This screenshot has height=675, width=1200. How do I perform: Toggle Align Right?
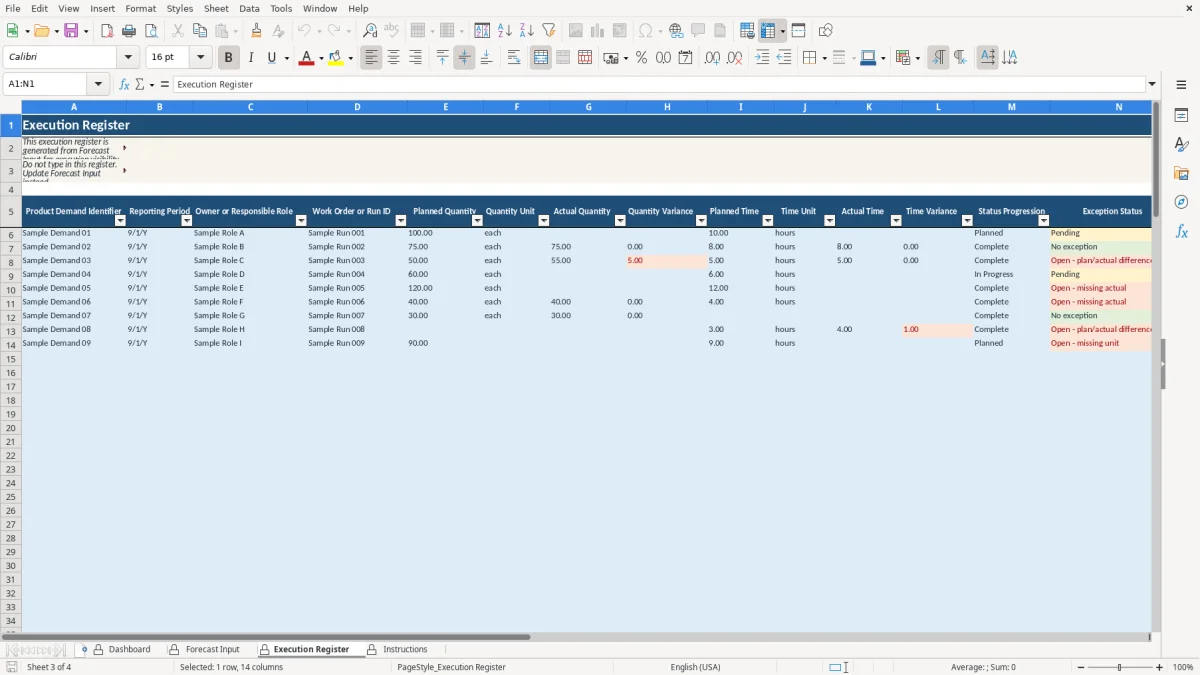coord(415,58)
